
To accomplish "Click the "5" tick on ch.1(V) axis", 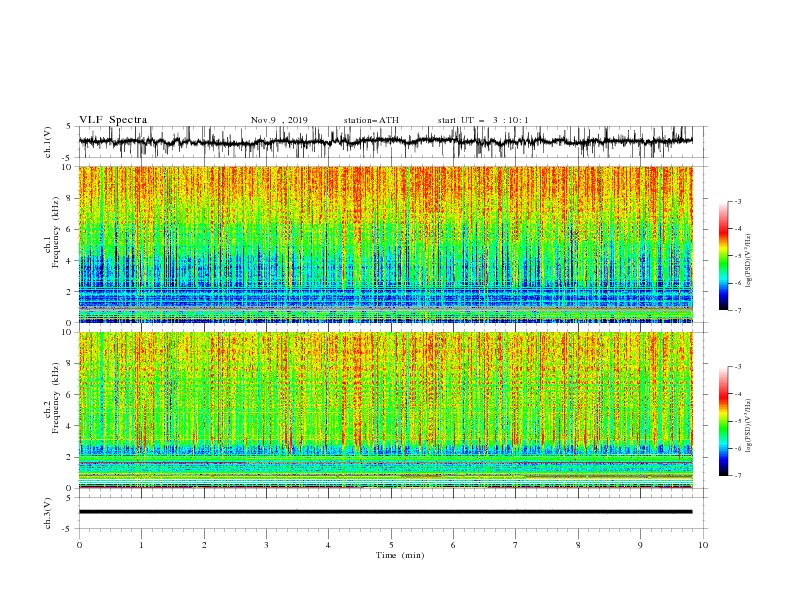I will [69, 126].
